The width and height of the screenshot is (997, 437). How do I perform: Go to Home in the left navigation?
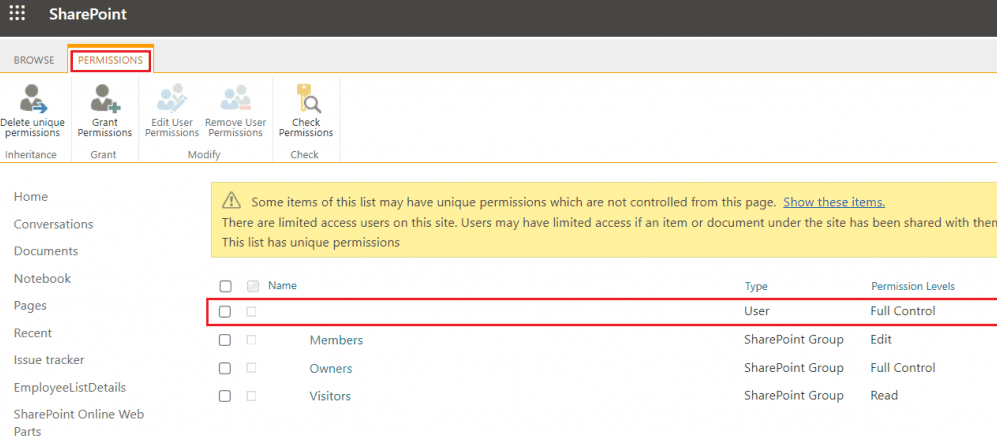31,197
